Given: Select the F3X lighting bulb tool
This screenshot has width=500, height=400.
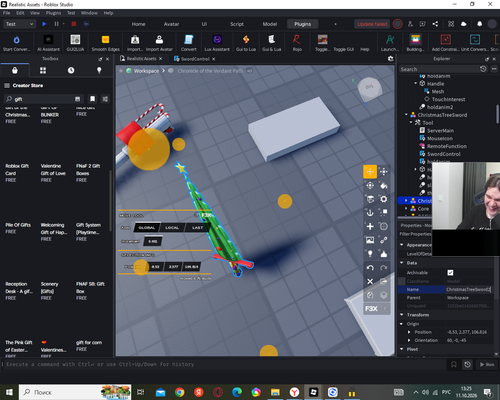Looking at the screenshot, I should 370,254.
